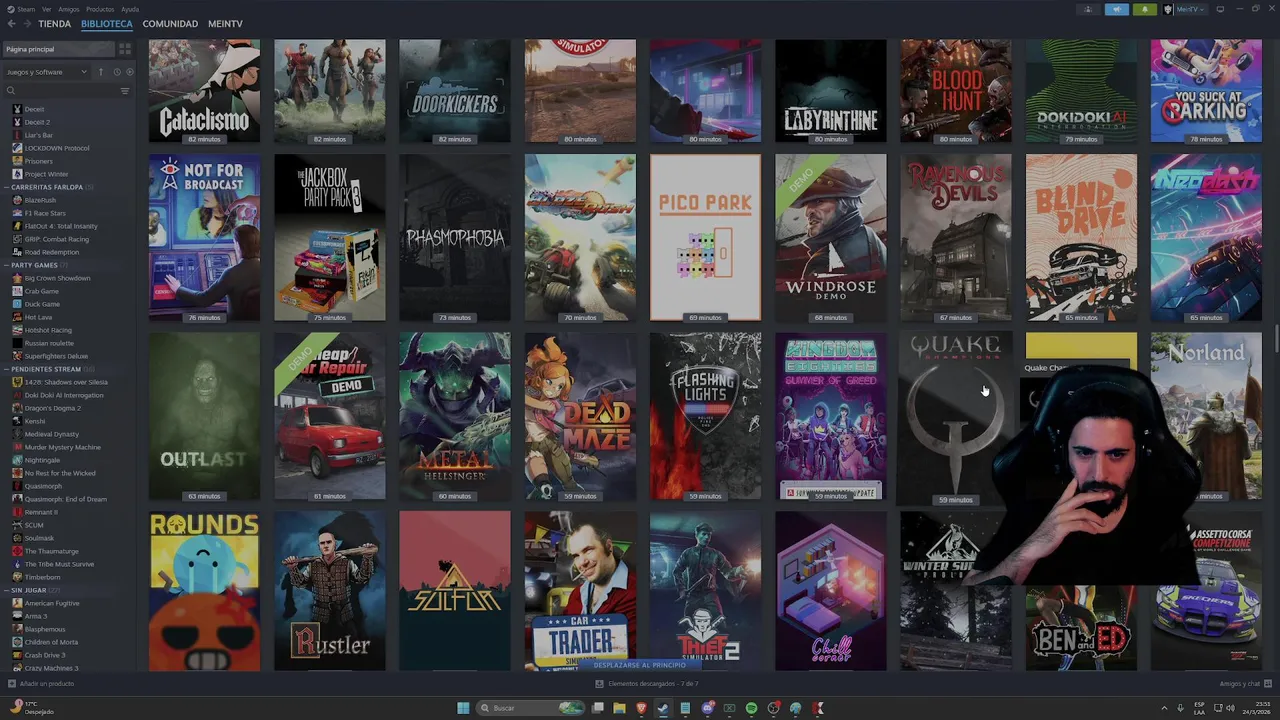Select Russian roulette in the sidebar
The image size is (1280, 720).
(x=49, y=343)
